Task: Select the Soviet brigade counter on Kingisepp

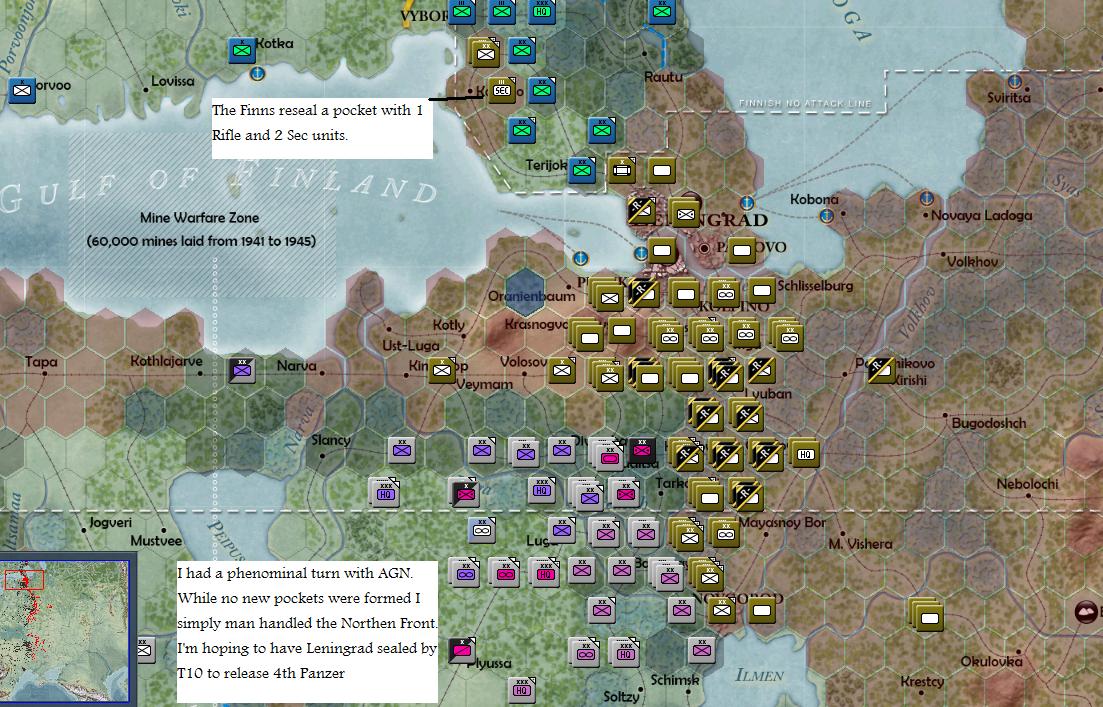Action: pos(442,370)
